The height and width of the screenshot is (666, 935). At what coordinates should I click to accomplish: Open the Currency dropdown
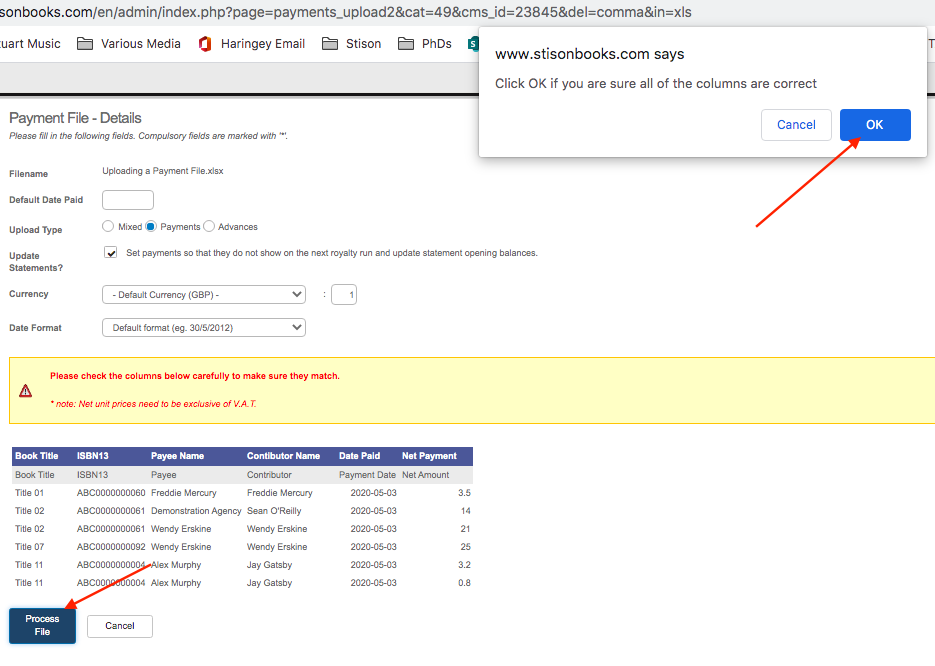coord(204,295)
